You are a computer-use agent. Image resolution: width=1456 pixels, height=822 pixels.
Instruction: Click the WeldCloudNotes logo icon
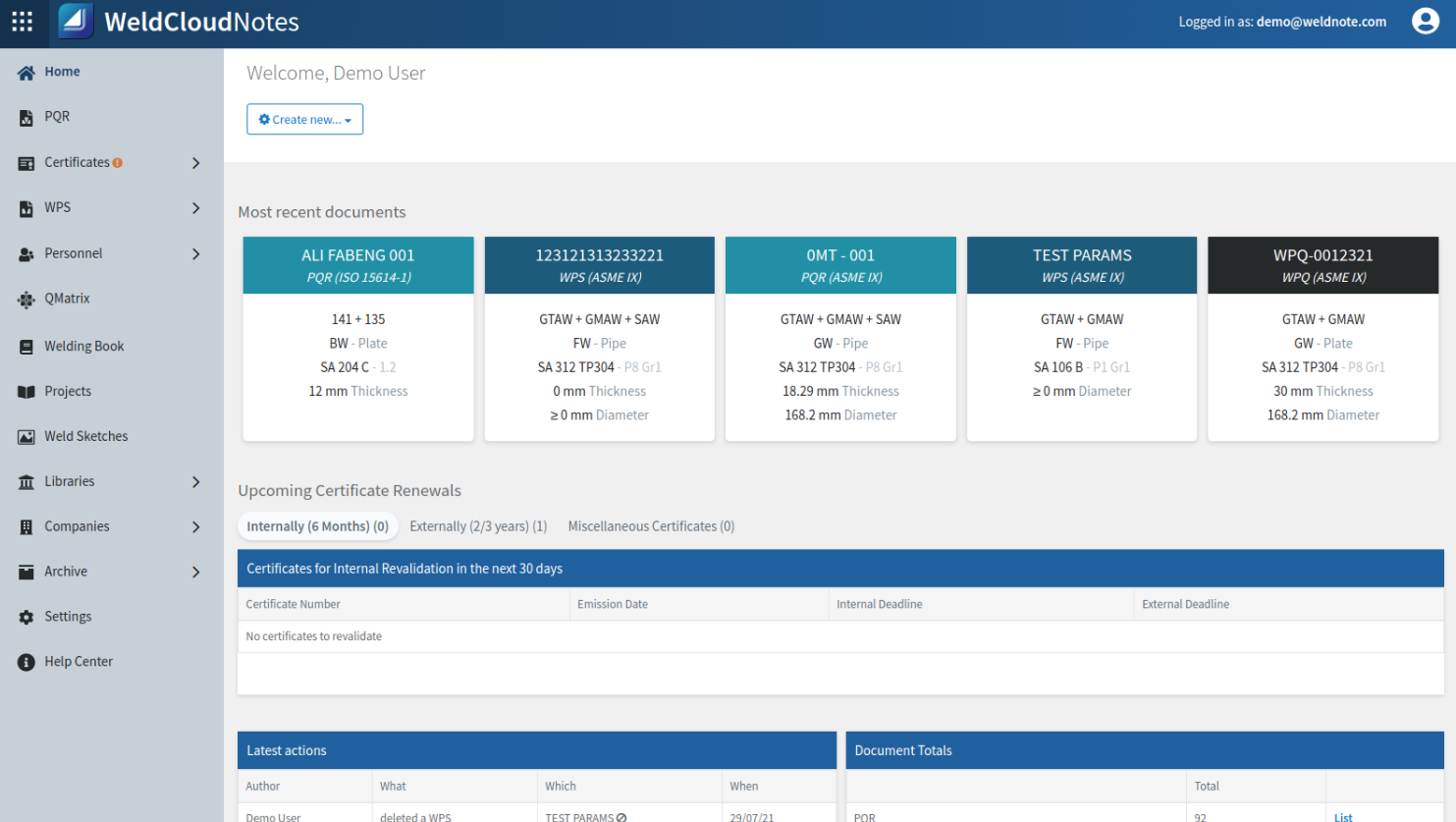pyautogui.click(x=76, y=22)
